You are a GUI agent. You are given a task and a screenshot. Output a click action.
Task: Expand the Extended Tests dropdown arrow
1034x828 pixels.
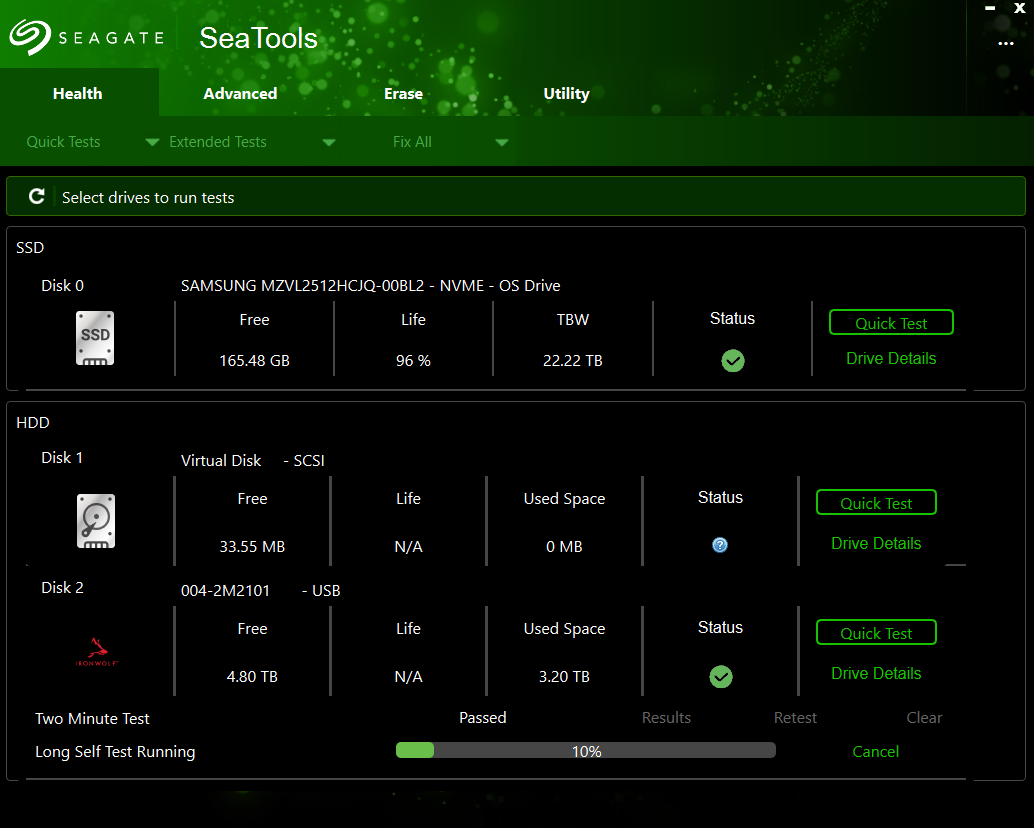click(x=328, y=142)
